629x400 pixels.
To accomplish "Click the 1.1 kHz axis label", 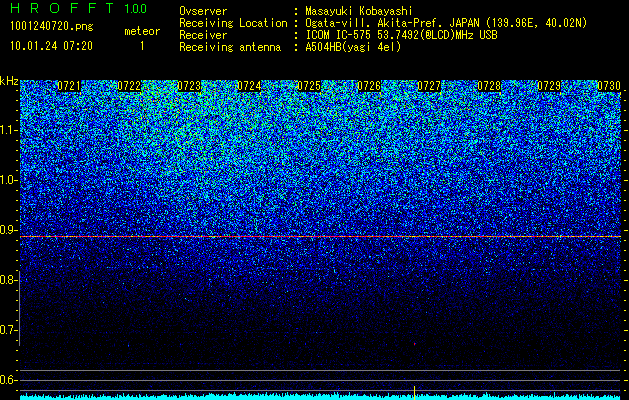I will pos(9,130).
